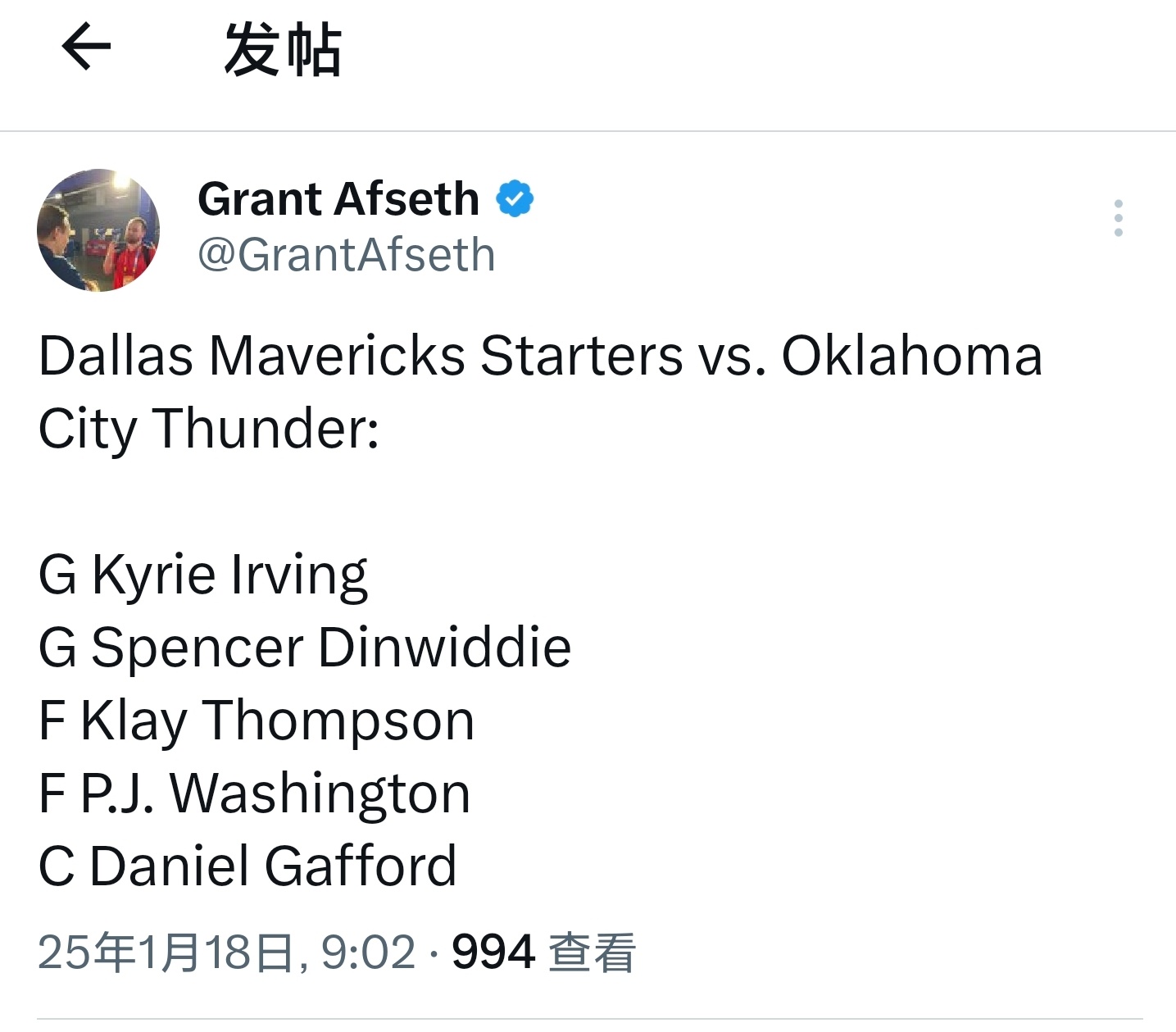The width and height of the screenshot is (1176, 1032).
Task: Click the word 'Oklahoma' in the post
Action: coord(912,357)
